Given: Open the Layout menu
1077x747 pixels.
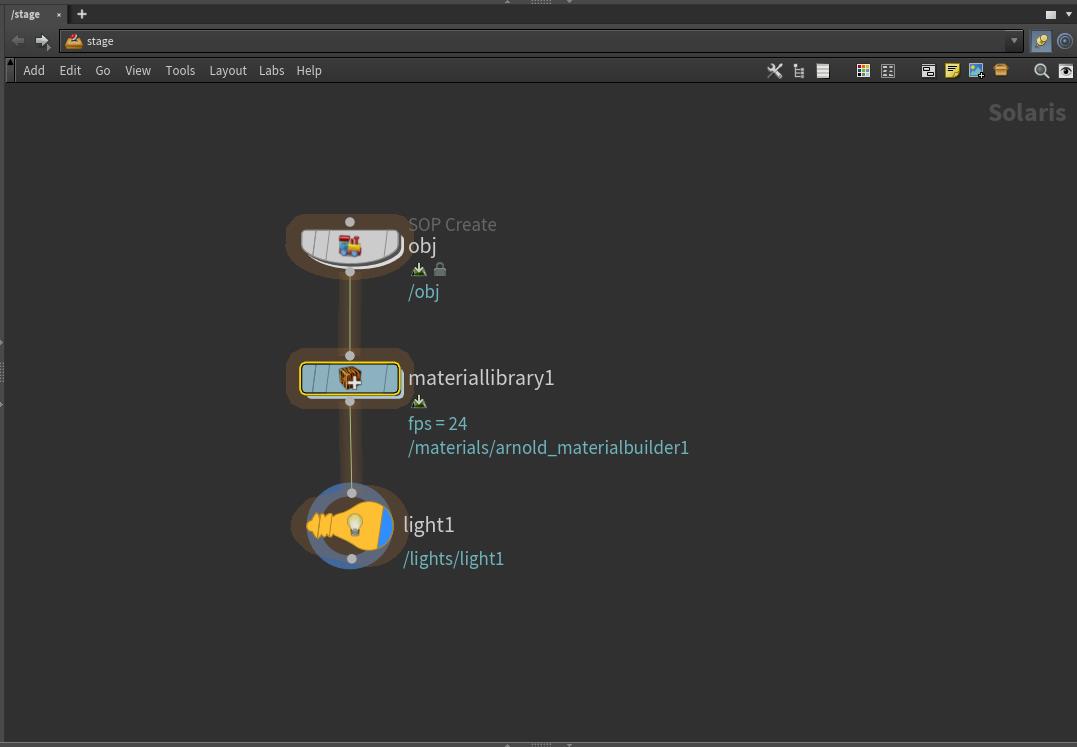Looking at the screenshot, I should 227,71.
